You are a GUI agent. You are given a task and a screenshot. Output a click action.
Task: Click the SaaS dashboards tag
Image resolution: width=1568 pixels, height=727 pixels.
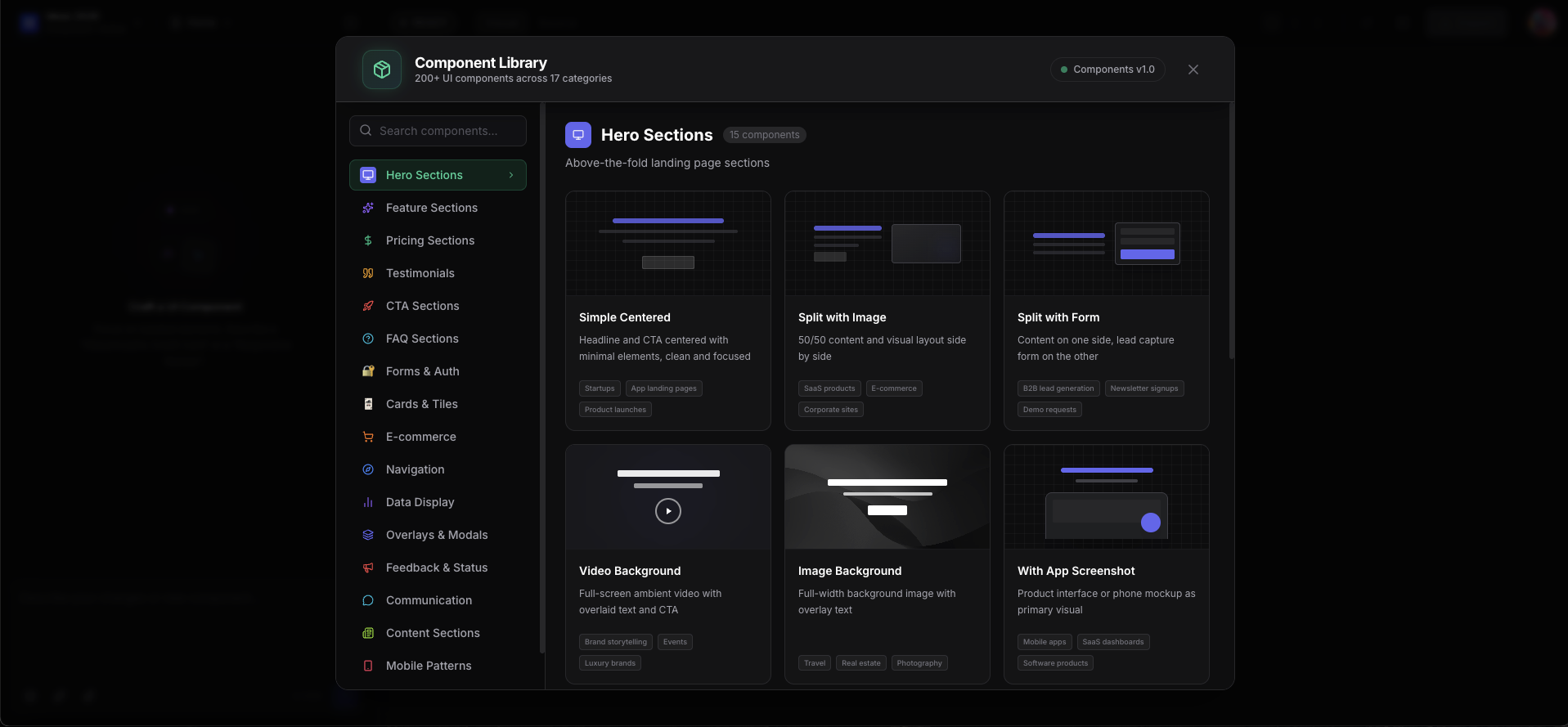click(x=1113, y=642)
